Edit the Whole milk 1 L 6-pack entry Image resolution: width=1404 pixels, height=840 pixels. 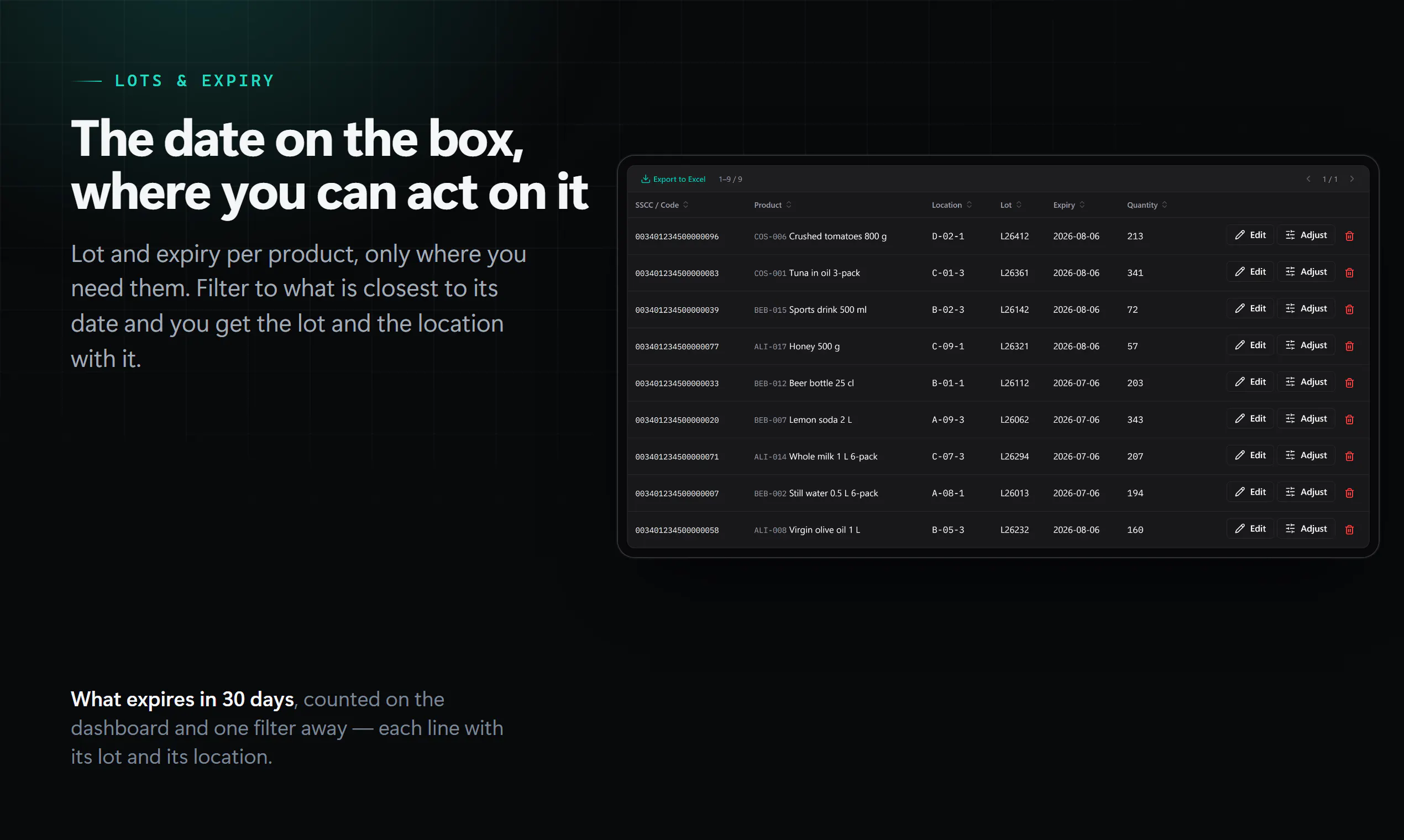[x=1250, y=455]
